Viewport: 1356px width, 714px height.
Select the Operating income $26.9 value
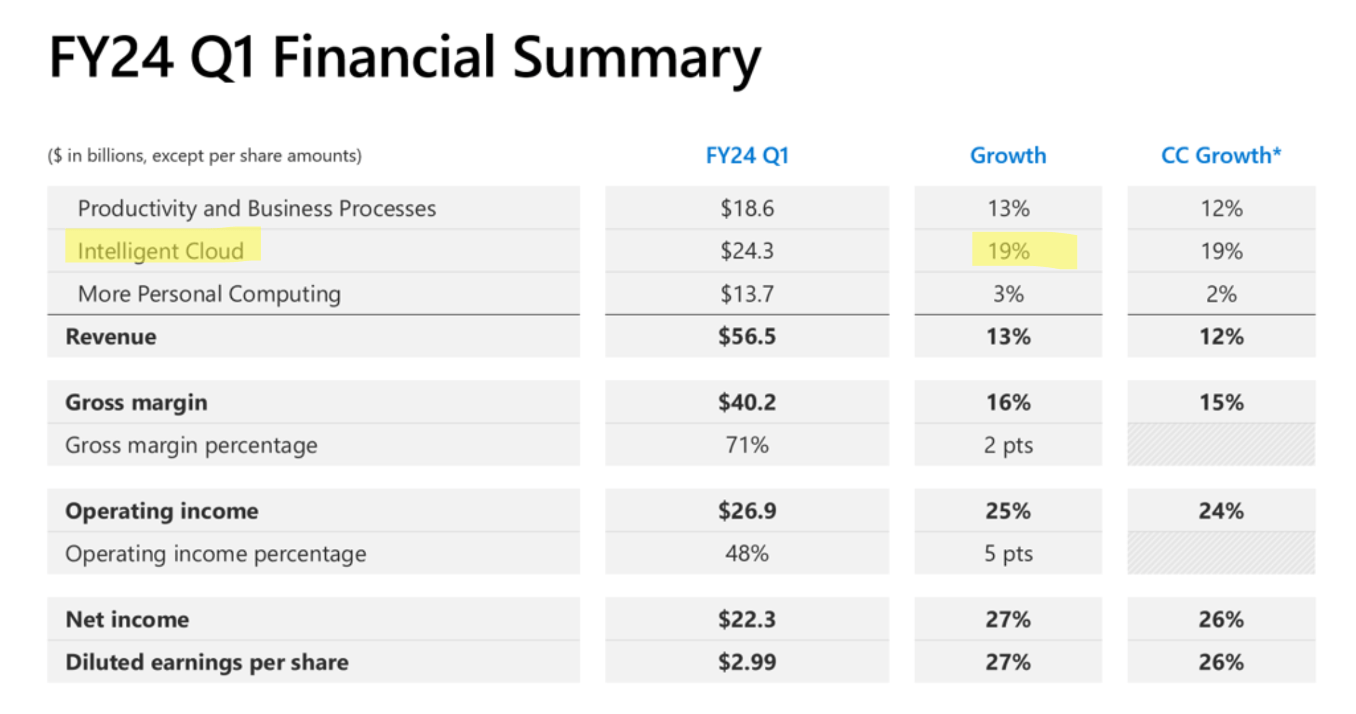pyautogui.click(x=746, y=511)
